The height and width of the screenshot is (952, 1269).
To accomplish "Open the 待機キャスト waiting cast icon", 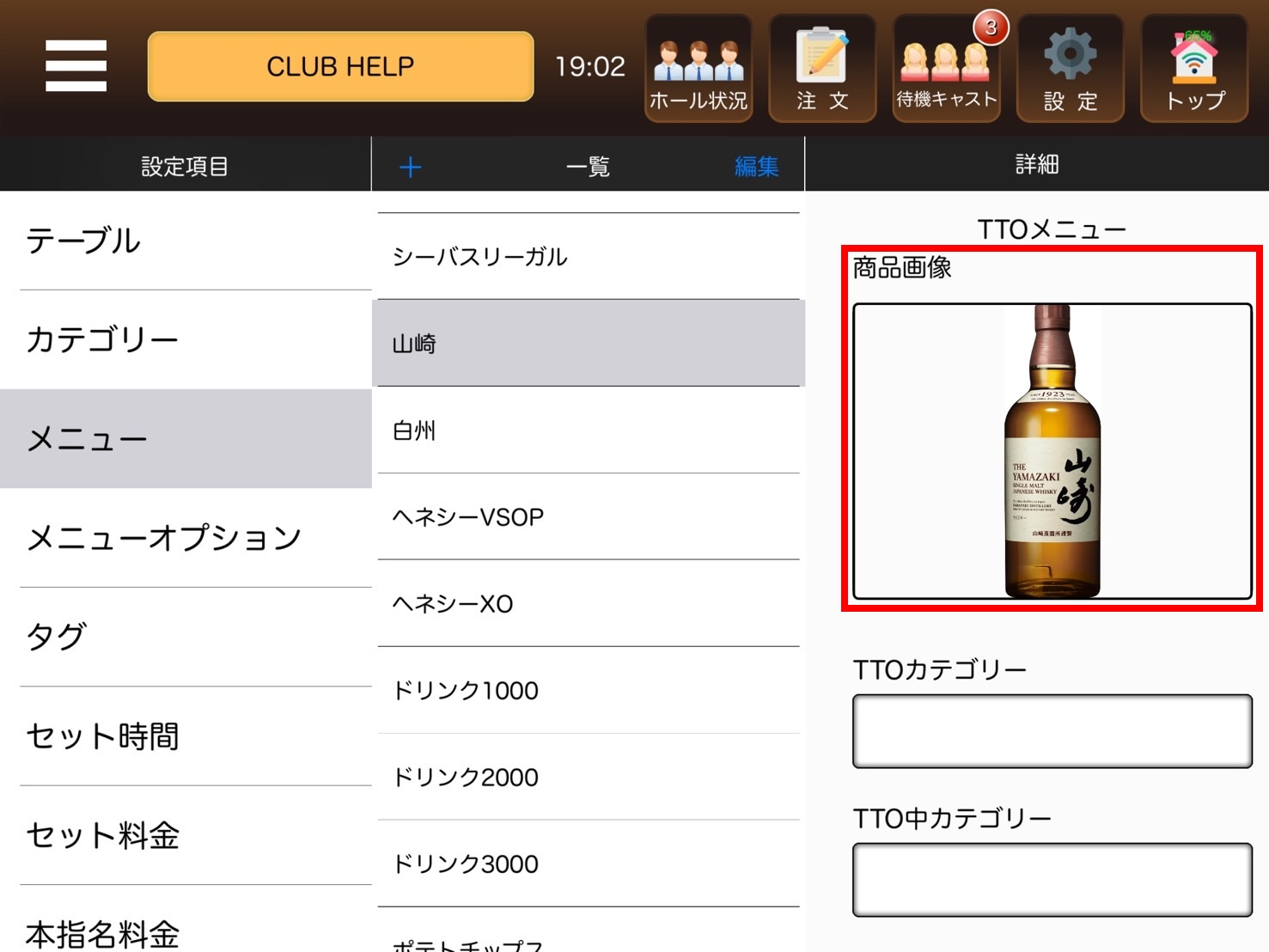I will pyautogui.click(x=946, y=69).
